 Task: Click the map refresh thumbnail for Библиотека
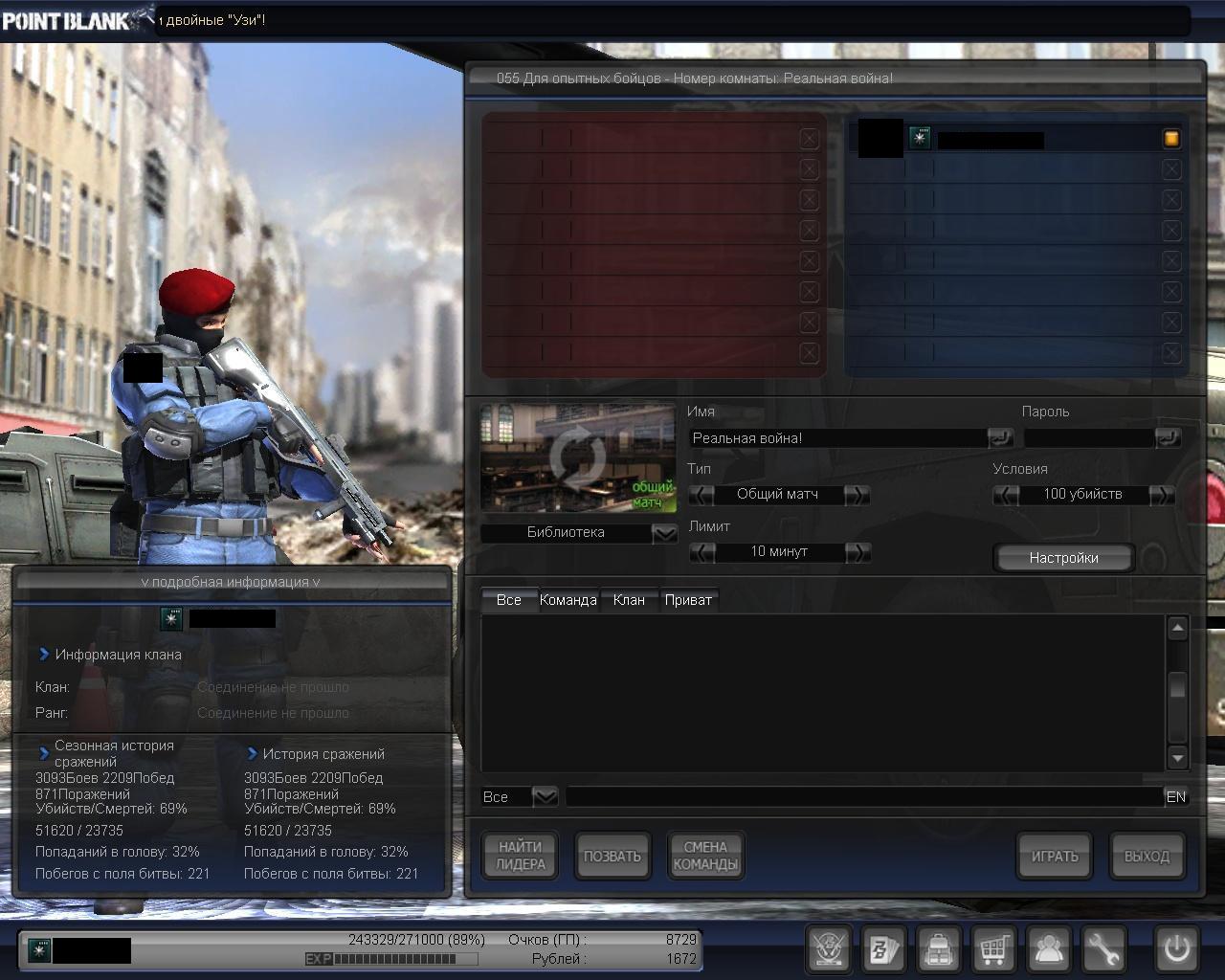click(577, 457)
